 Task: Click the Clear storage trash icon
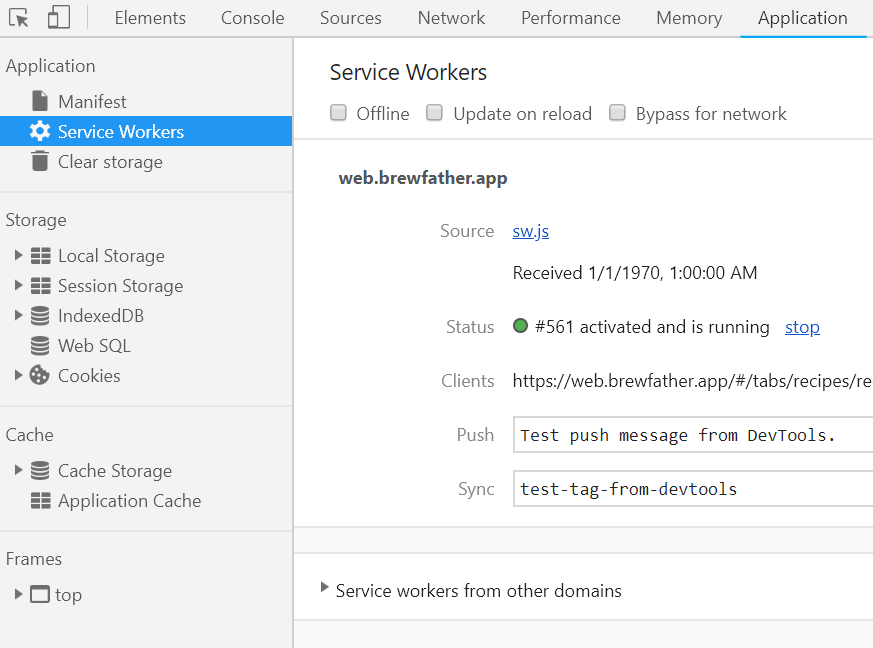[x=40, y=161]
